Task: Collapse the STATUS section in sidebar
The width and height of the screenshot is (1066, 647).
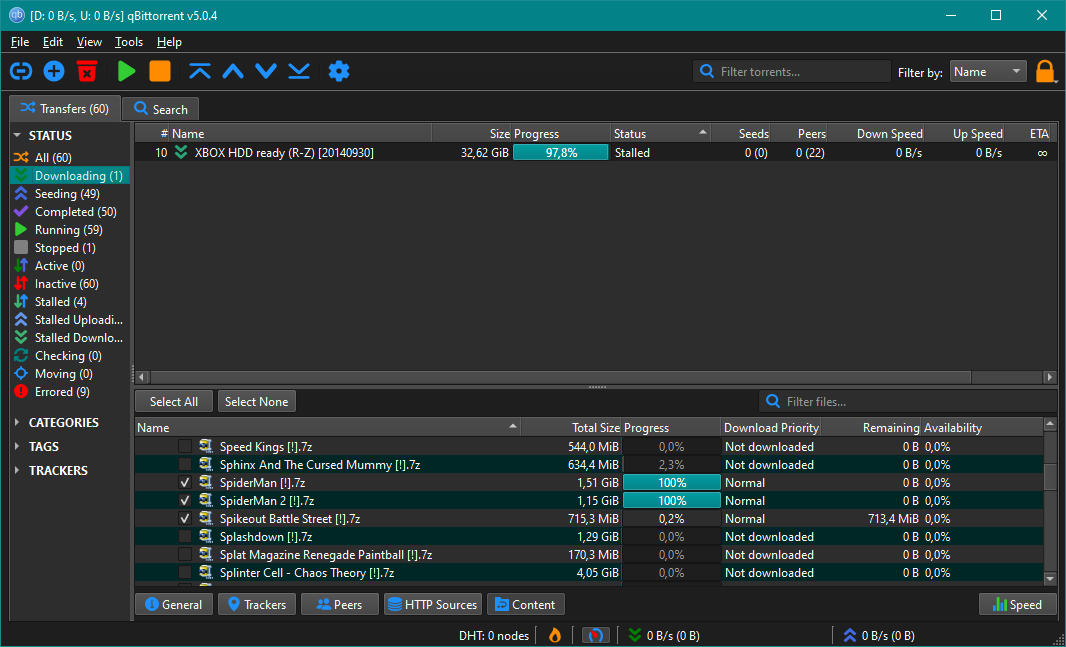Action: tap(18, 136)
